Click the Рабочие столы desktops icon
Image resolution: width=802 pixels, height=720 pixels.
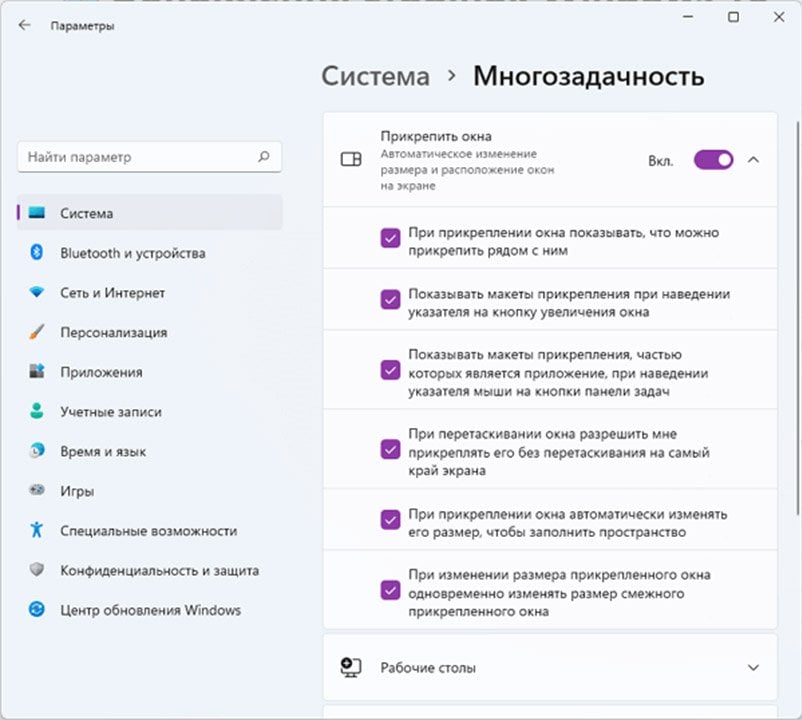[351, 667]
